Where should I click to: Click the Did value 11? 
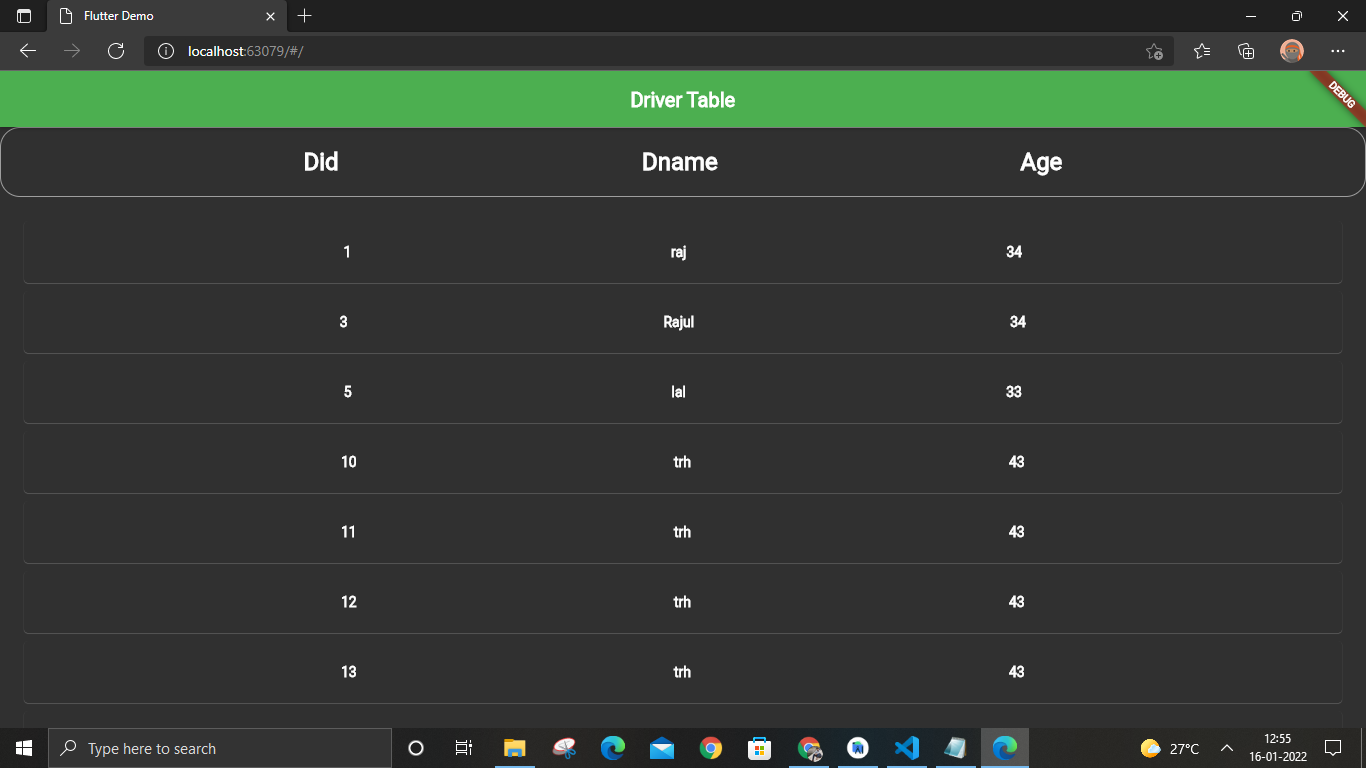pos(348,532)
